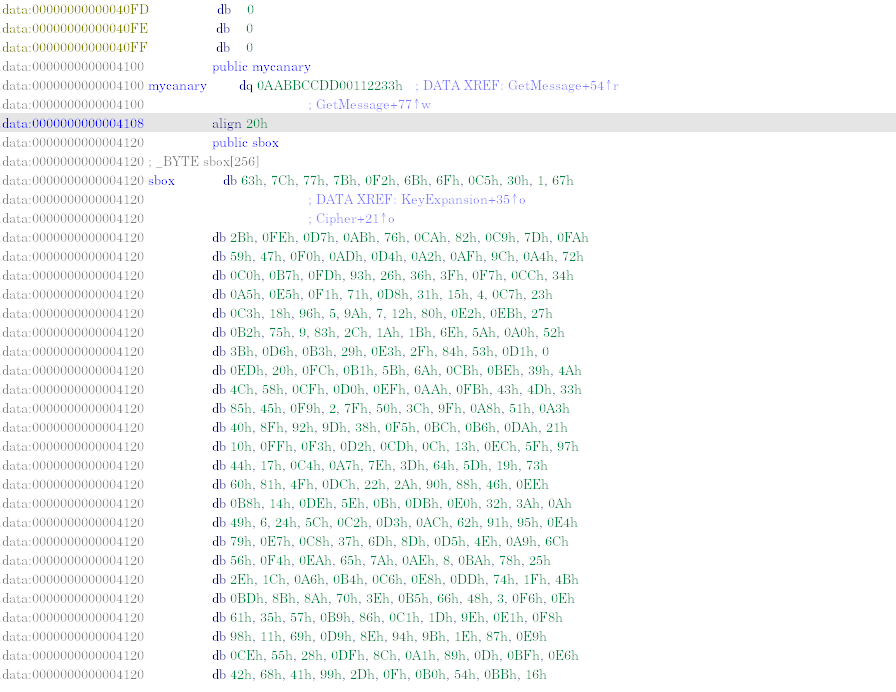Select the '_BYTE sbox[256]' type comment

(x=208, y=162)
